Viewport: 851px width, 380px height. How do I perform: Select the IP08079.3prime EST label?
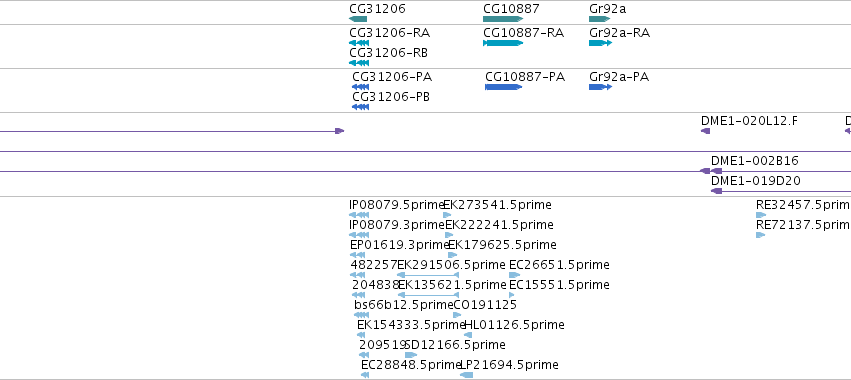[x=397, y=225]
